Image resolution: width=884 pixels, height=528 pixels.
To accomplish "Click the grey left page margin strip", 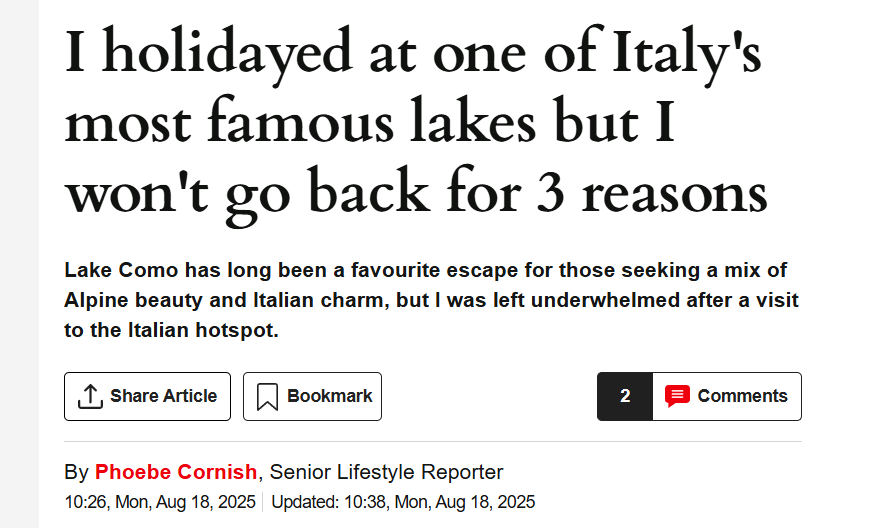I will coord(19,264).
